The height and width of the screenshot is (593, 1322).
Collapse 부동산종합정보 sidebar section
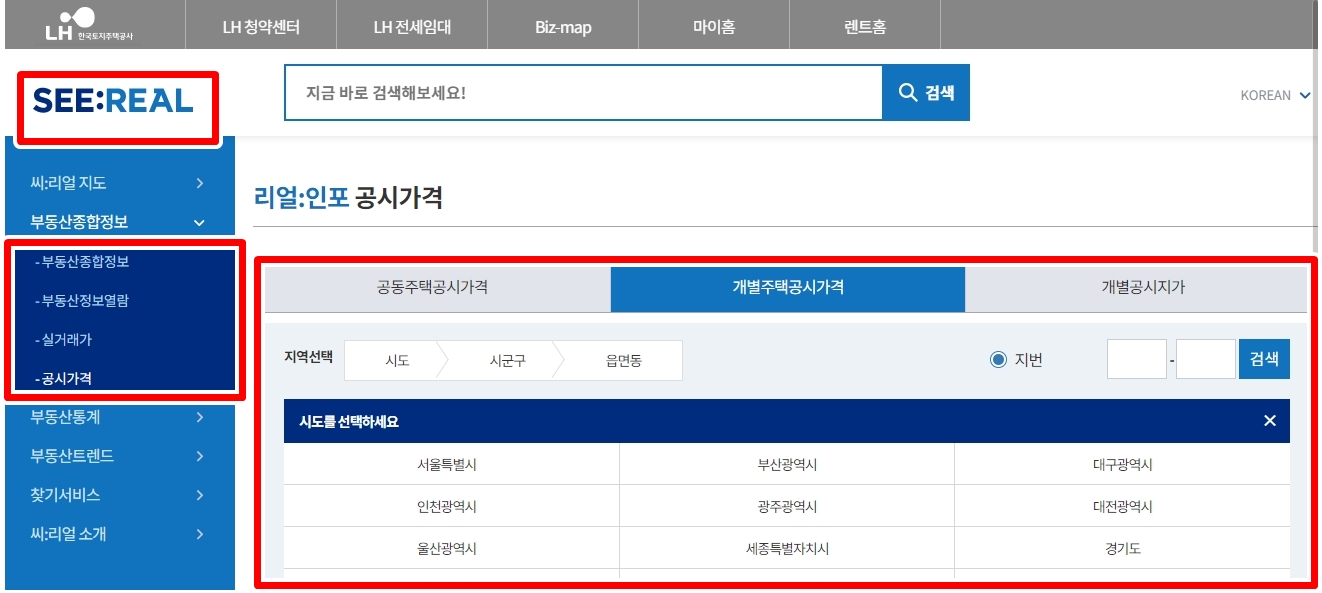tap(119, 222)
